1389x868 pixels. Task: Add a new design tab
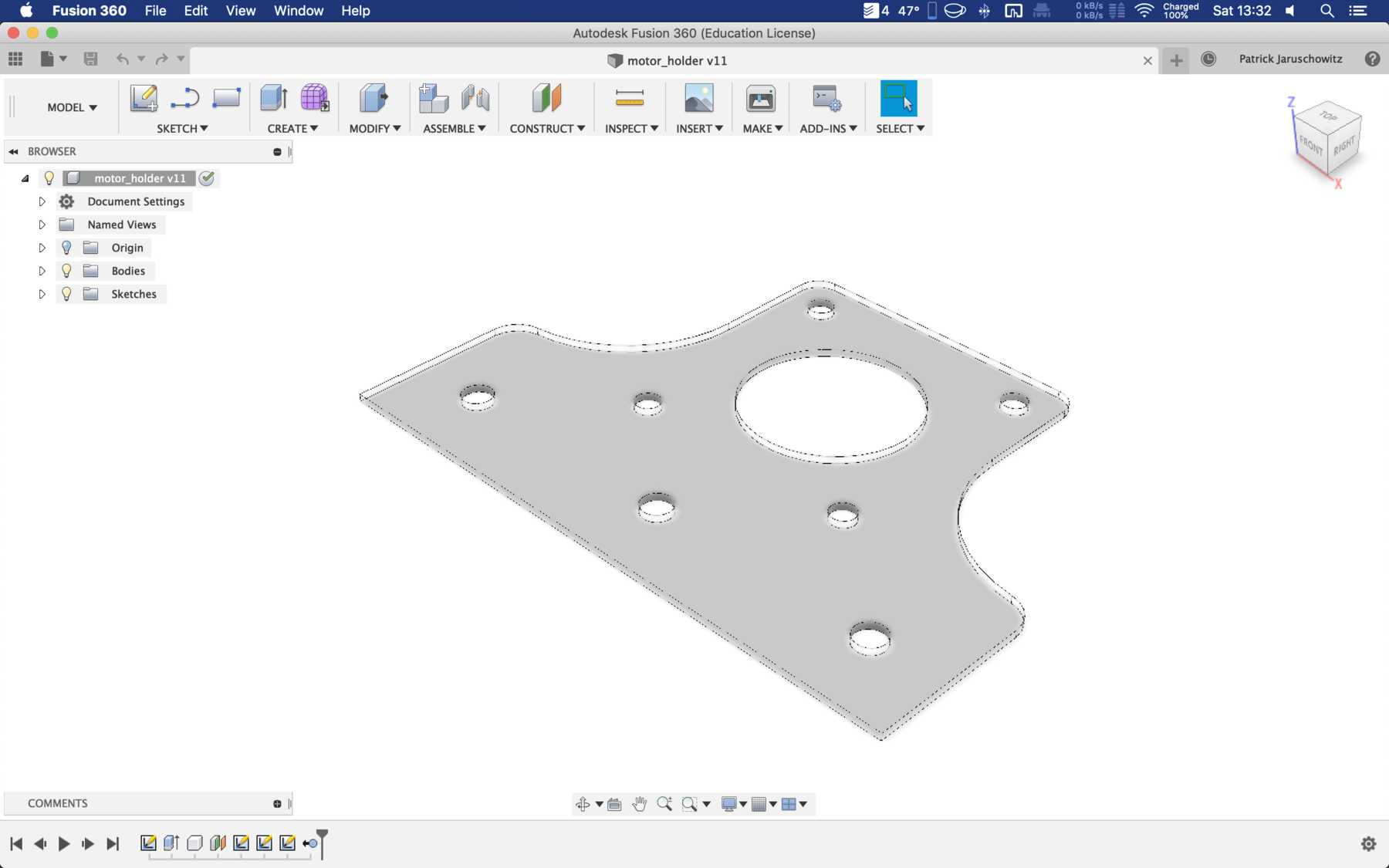coord(1176,60)
